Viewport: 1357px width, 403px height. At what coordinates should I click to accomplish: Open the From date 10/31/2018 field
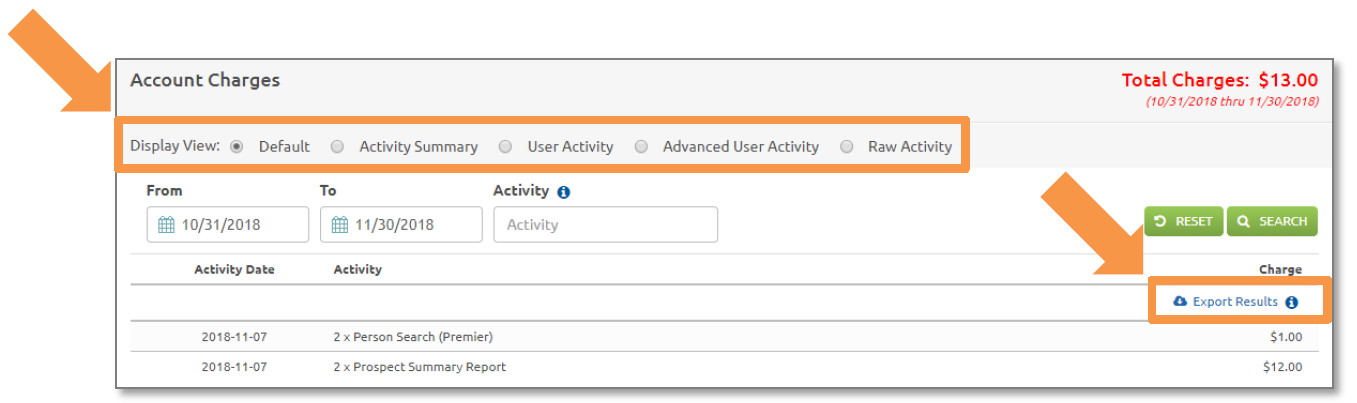[x=228, y=224]
